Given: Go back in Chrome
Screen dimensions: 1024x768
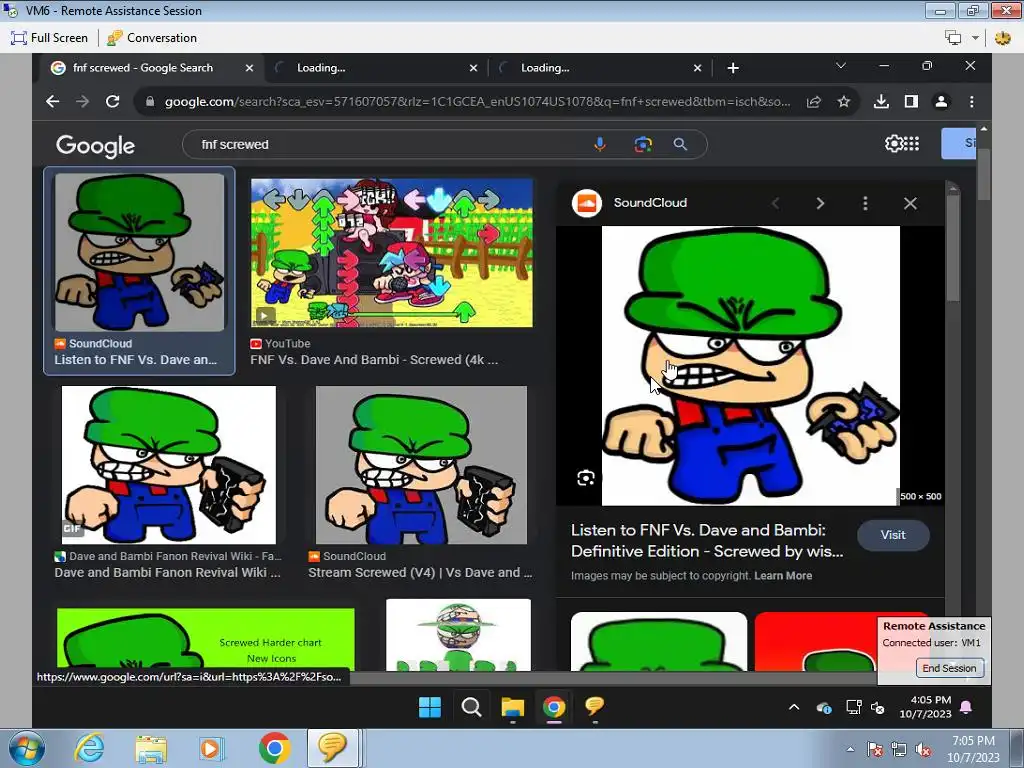Looking at the screenshot, I should [53, 101].
